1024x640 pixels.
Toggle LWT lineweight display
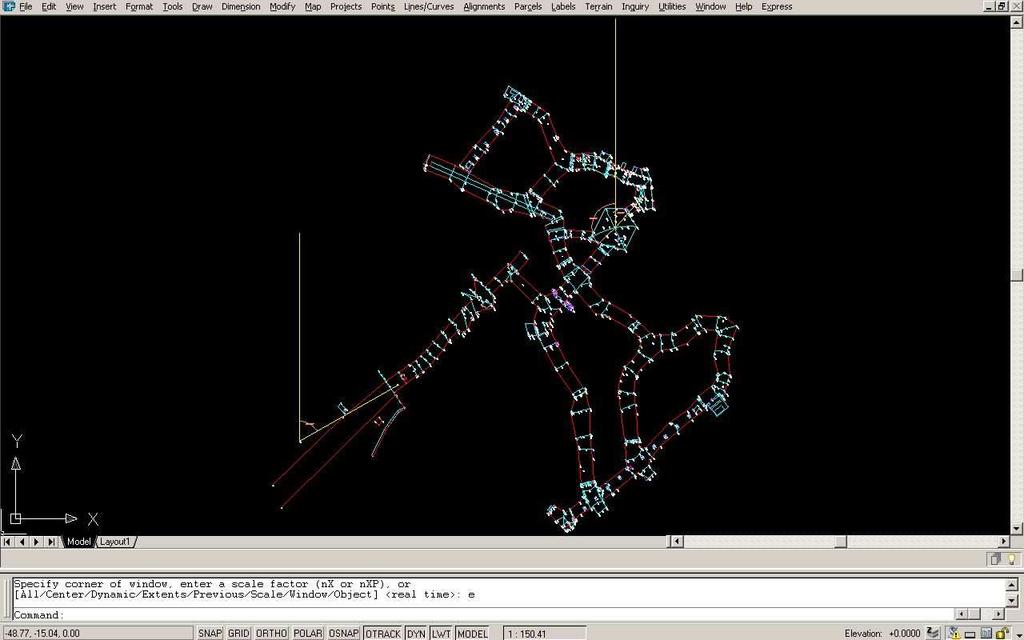tap(441, 633)
